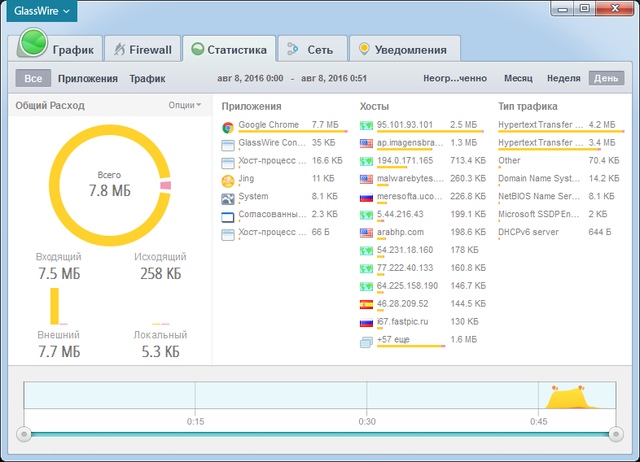Viewport: 640px width, 462px height.
Task: Click the Spanish flag next to 46.28.209.52
Action: click(x=367, y=304)
